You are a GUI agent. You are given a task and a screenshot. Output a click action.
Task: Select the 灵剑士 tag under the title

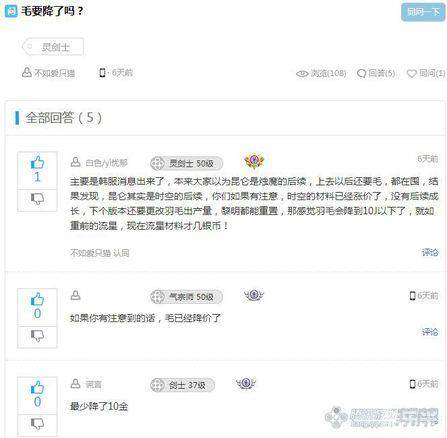[53, 47]
